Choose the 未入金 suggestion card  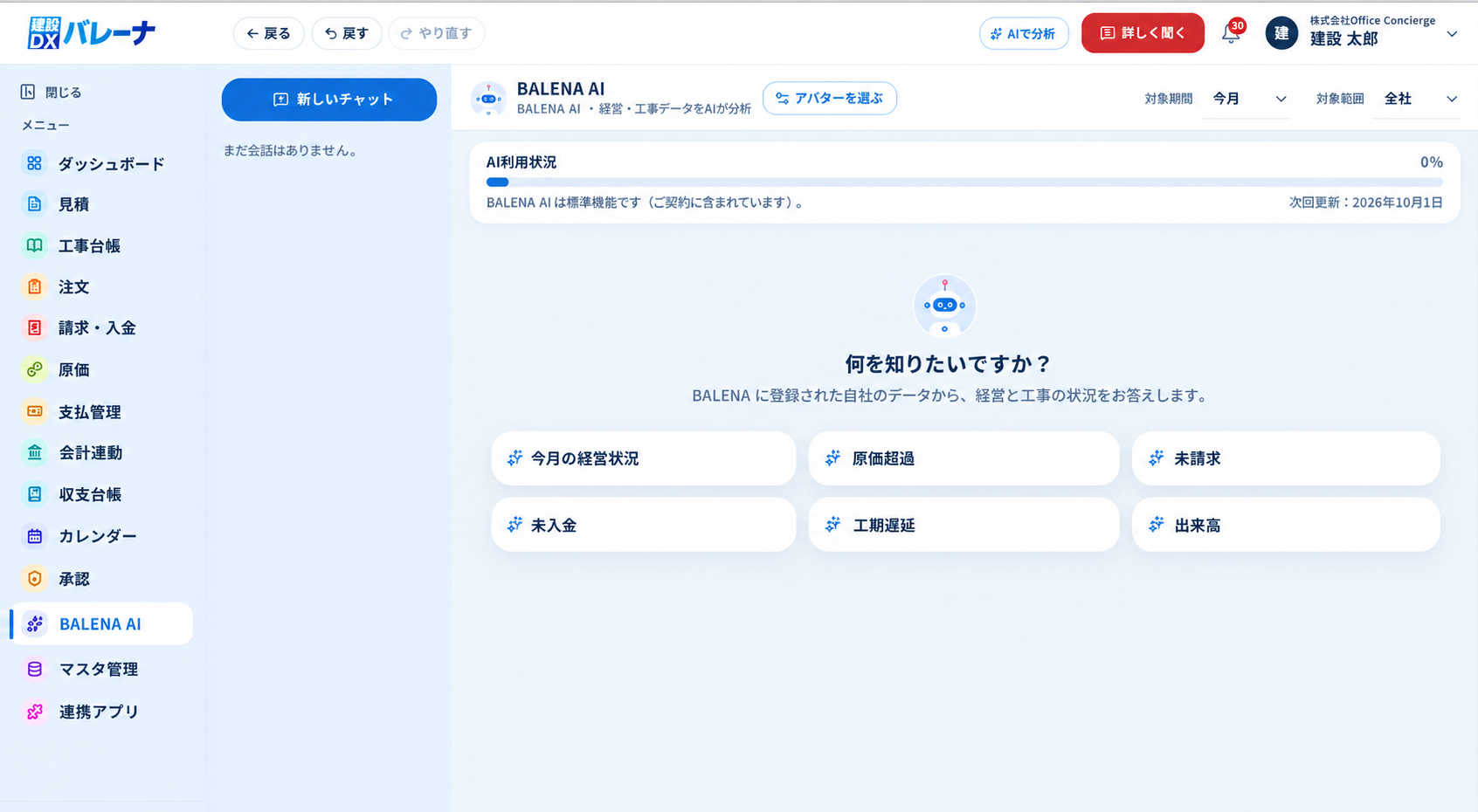644,525
